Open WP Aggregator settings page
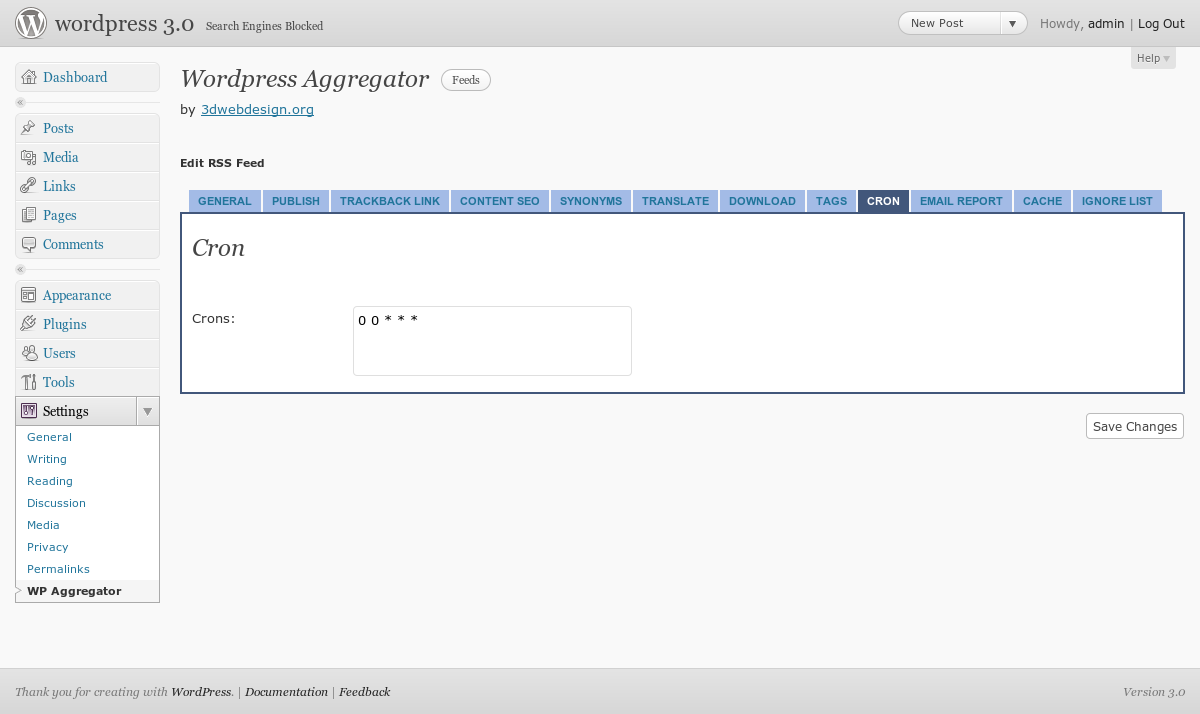1200x714 pixels. (x=74, y=591)
